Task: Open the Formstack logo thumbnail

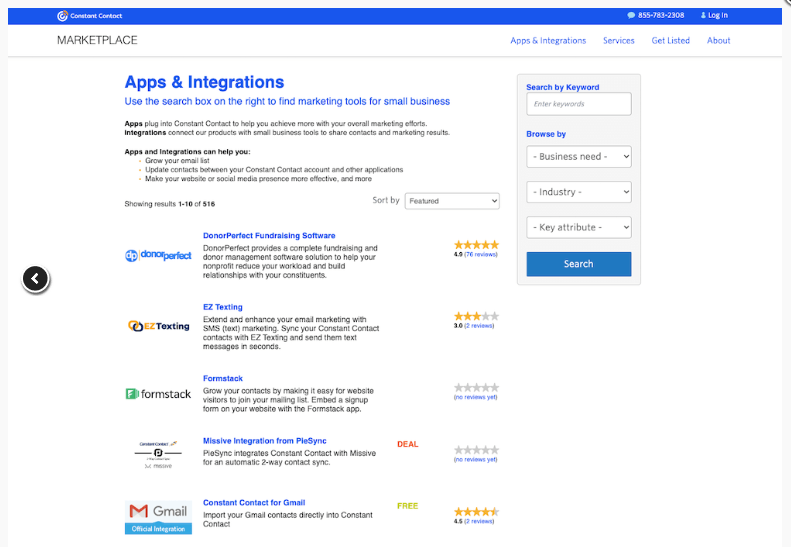Action: pyautogui.click(x=158, y=394)
